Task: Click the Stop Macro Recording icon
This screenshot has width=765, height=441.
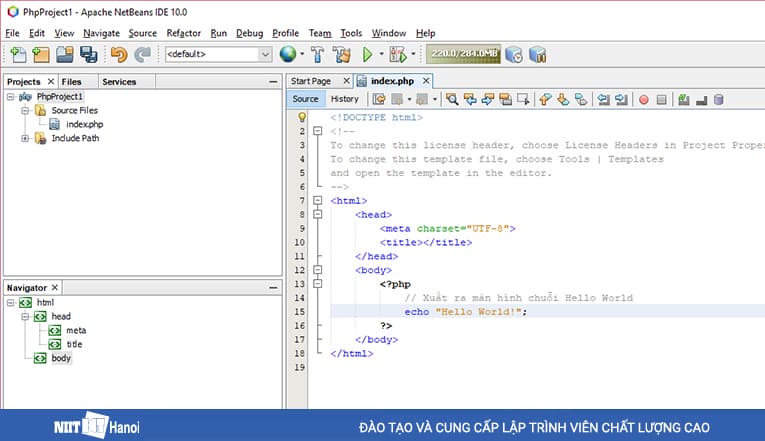Action: (661, 100)
